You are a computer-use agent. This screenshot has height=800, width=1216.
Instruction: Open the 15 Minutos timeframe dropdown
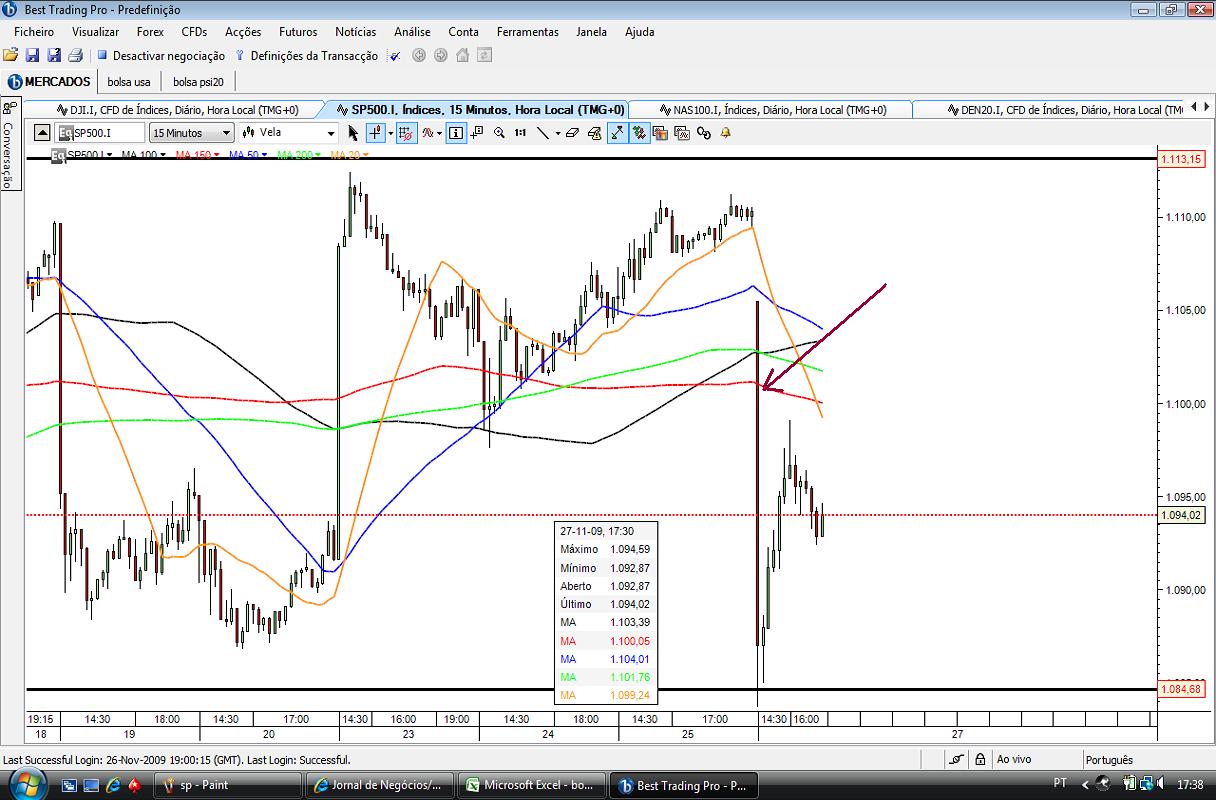[192, 132]
